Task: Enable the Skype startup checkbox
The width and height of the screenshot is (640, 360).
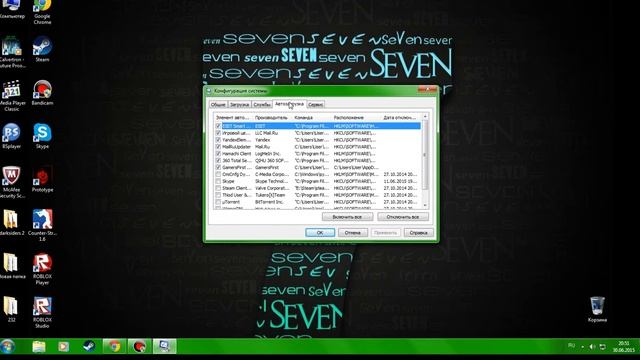Action: click(x=218, y=181)
